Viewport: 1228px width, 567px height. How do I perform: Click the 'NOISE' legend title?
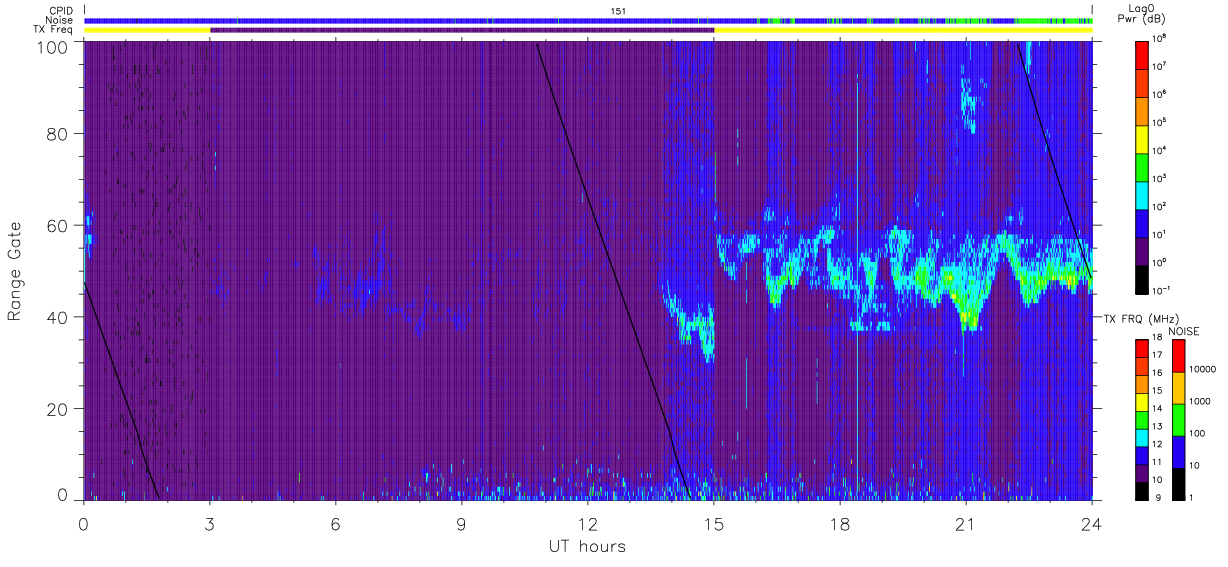[x=1184, y=331]
